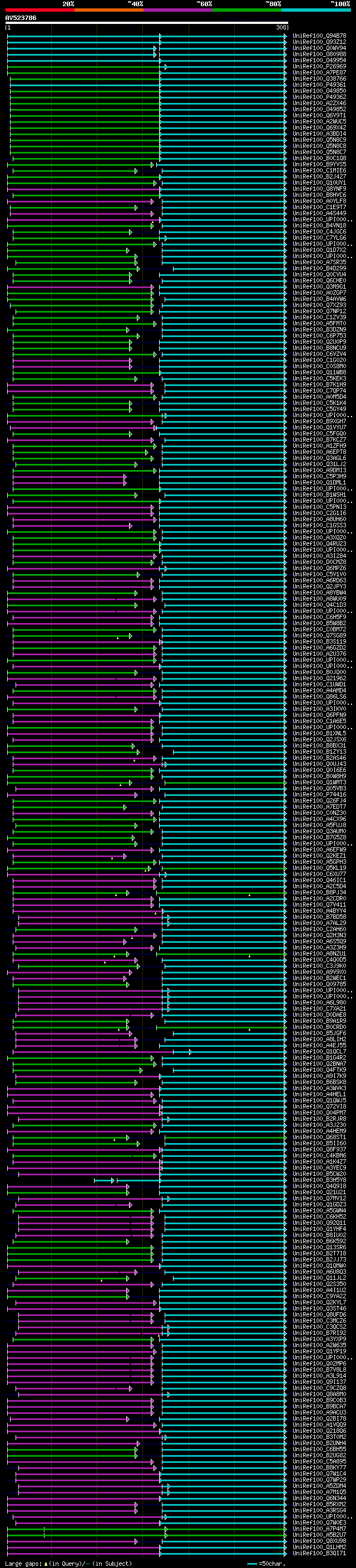
Task: Pick hit UniRef100_Q3AUM0
Action: [x=319, y=831]
